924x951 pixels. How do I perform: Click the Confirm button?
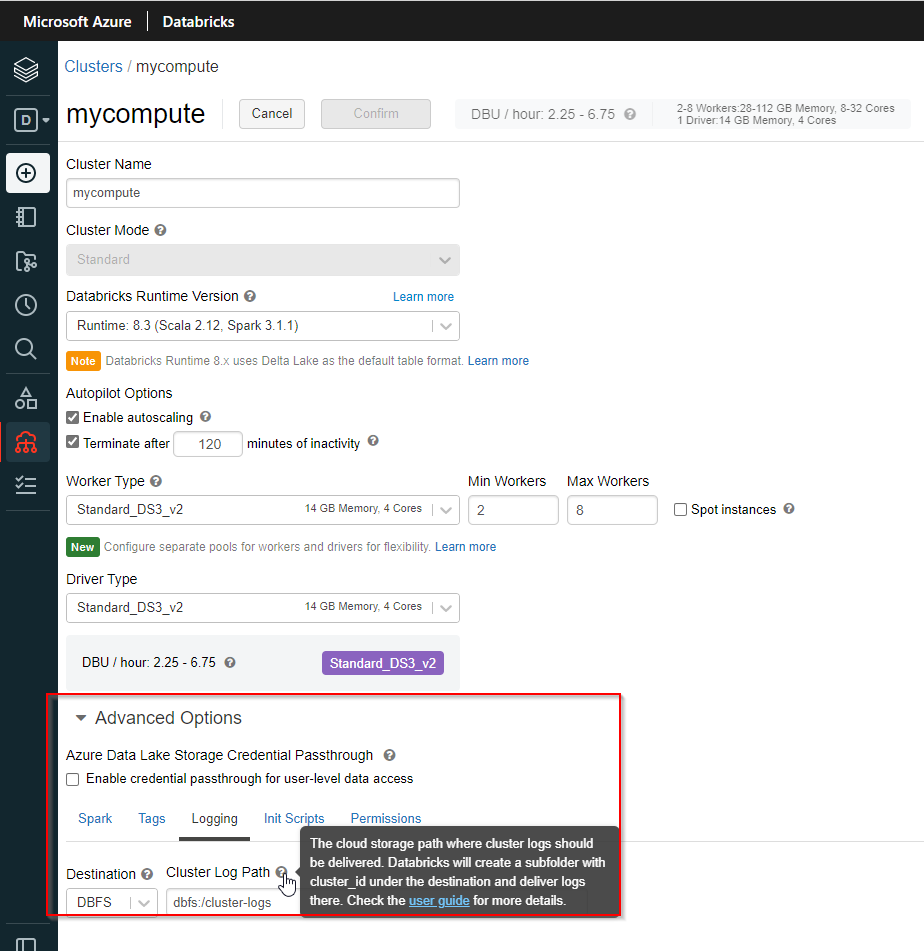[376, 113]
